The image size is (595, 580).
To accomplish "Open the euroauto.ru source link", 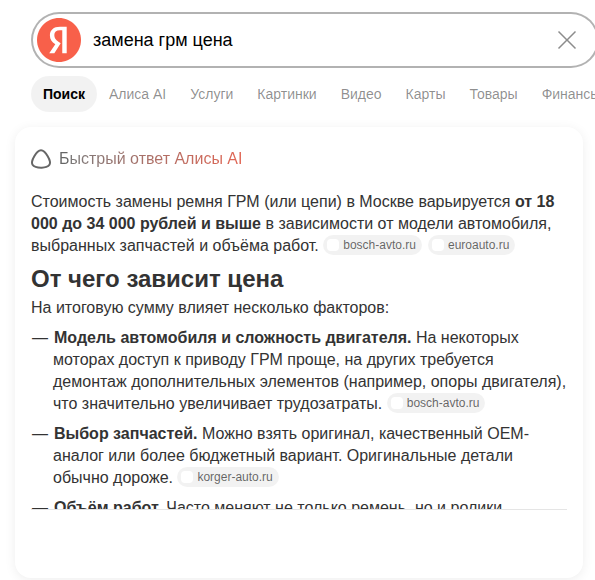I will (471, 245).
